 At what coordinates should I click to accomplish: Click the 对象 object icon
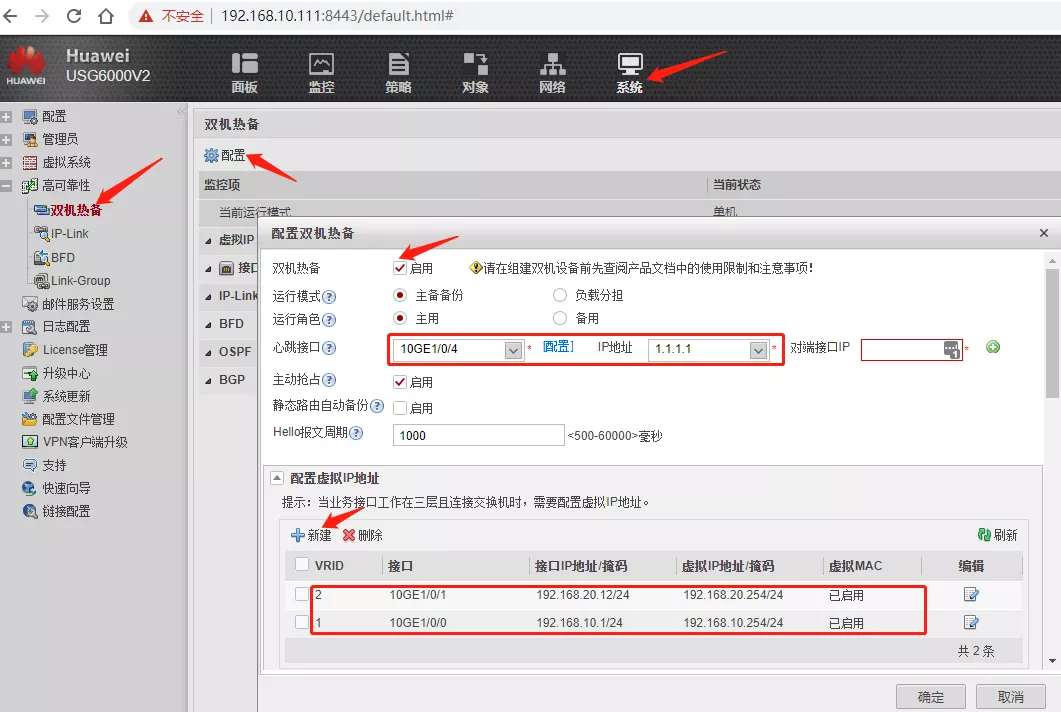coord(475,65)
